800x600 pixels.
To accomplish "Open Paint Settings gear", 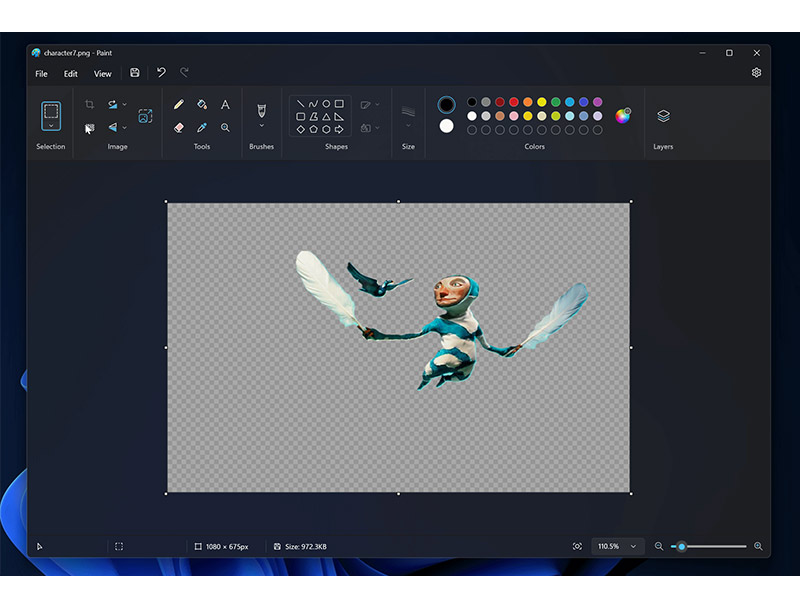I will click(756, 72).
